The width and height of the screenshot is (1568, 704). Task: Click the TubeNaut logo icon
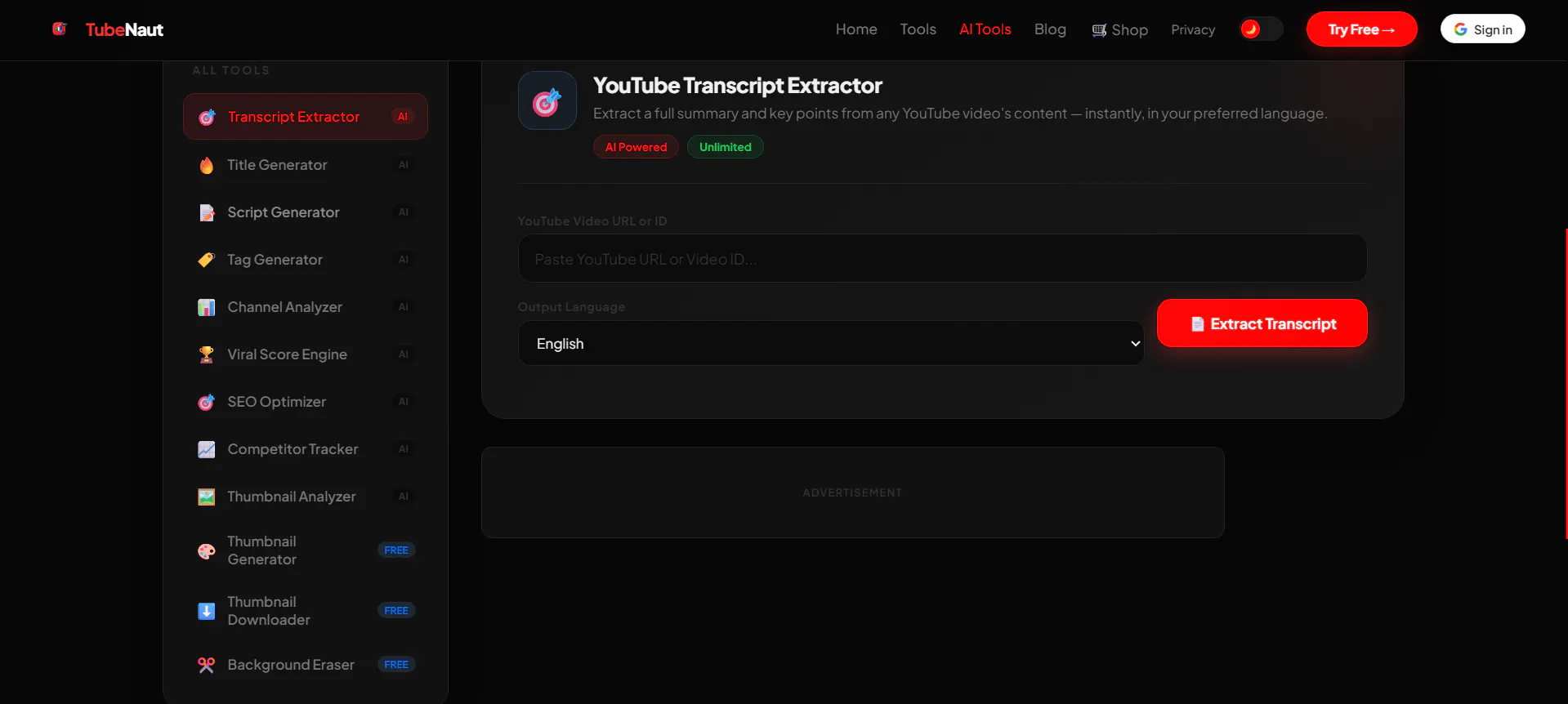point(59,29)
